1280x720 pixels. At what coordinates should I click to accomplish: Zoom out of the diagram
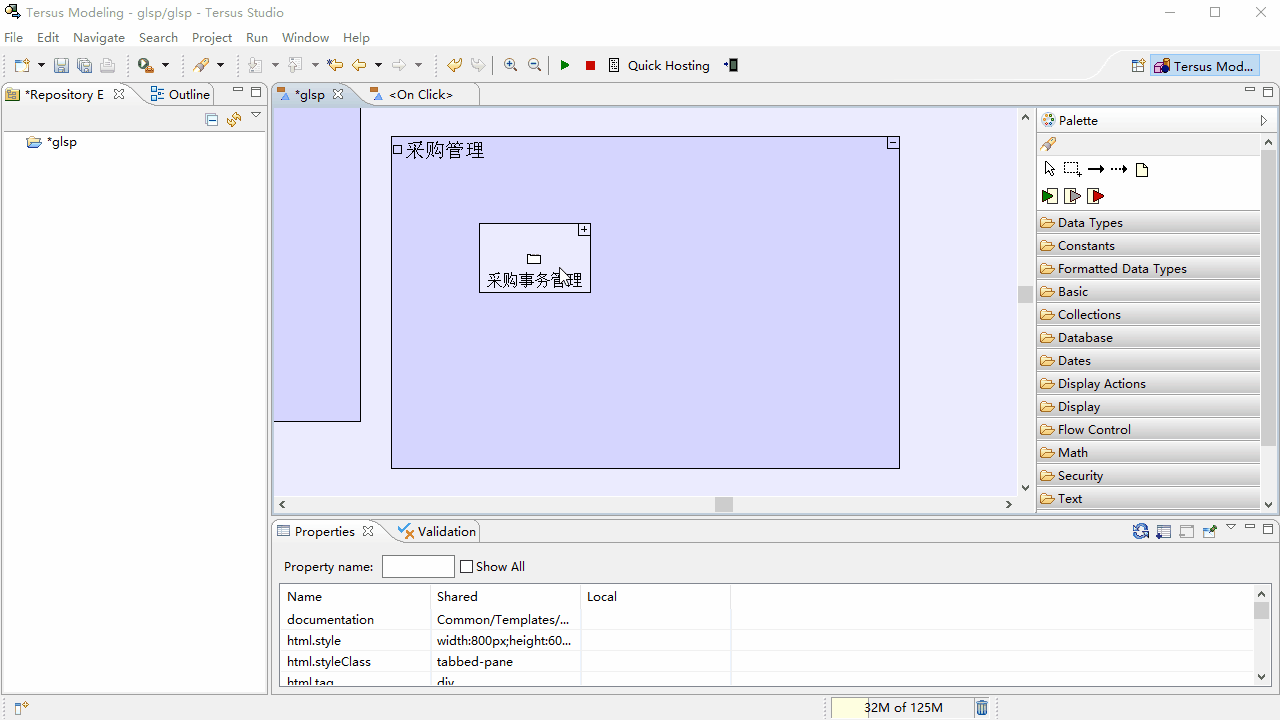coord(534,65)
